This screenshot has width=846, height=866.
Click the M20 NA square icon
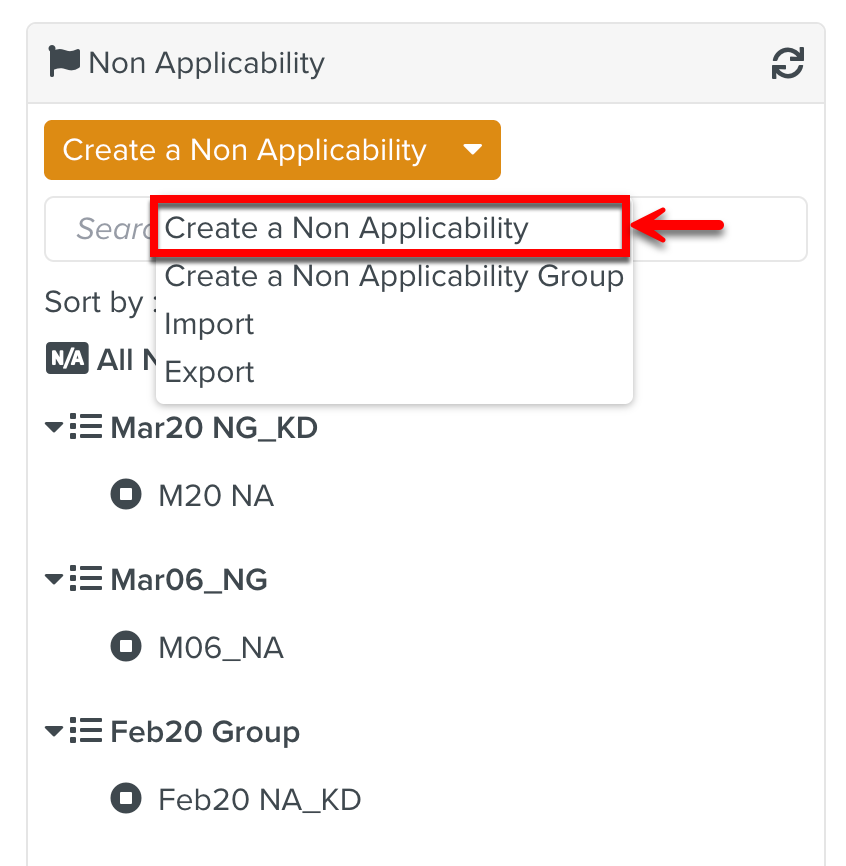point(126,495)
